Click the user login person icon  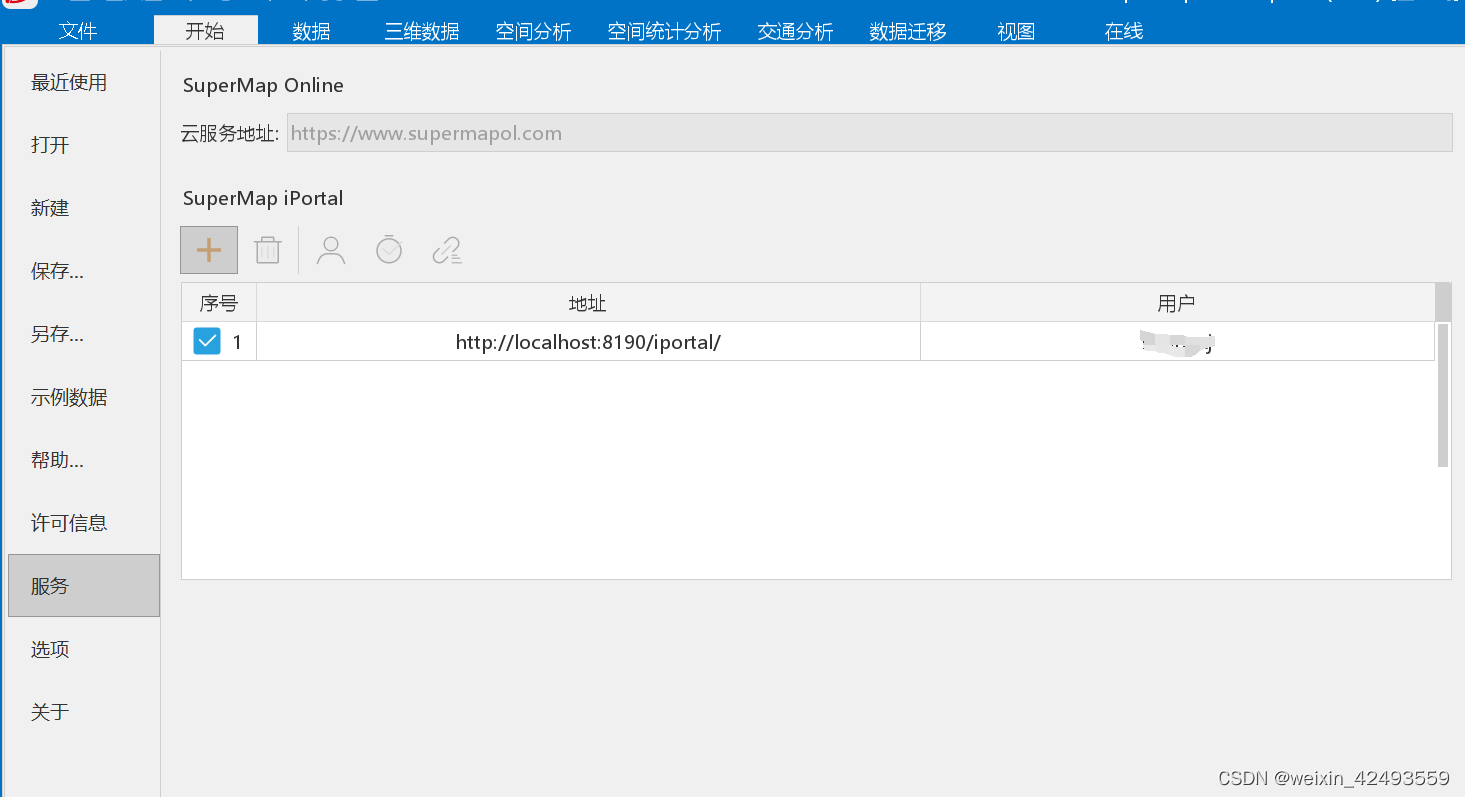(331, 250)
